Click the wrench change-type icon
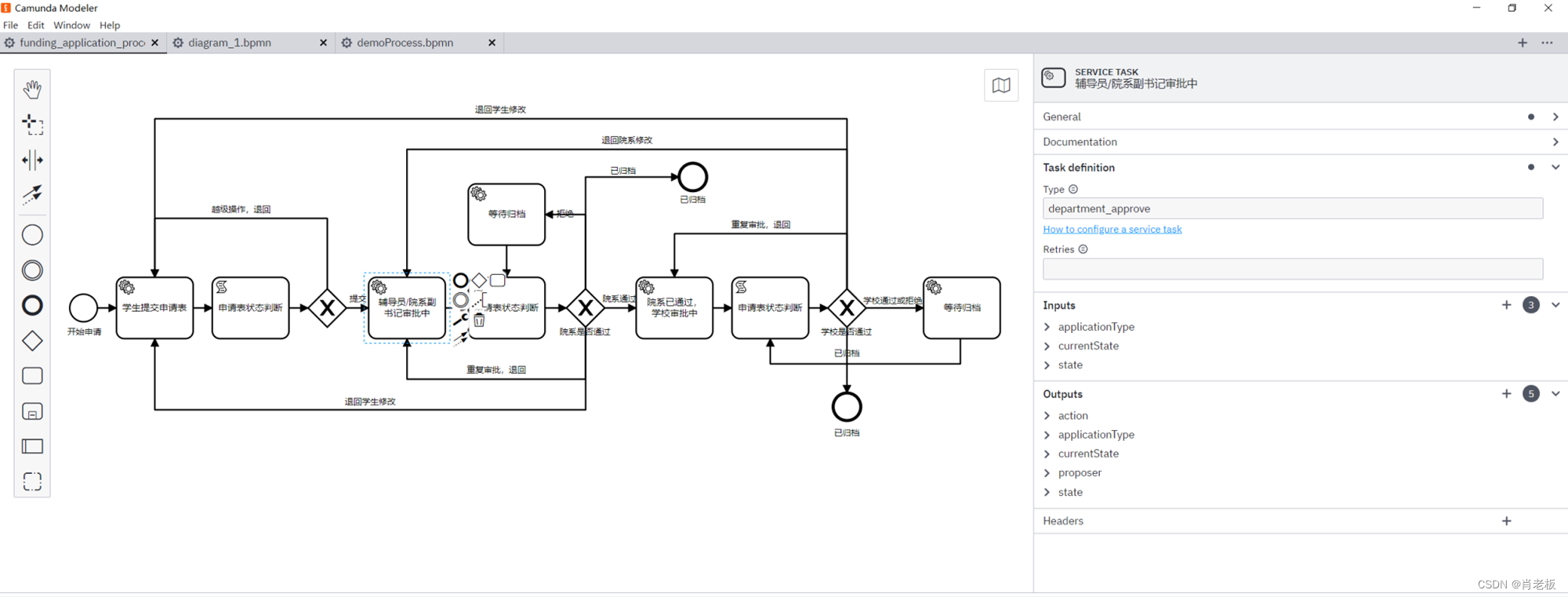 (461, 319)
